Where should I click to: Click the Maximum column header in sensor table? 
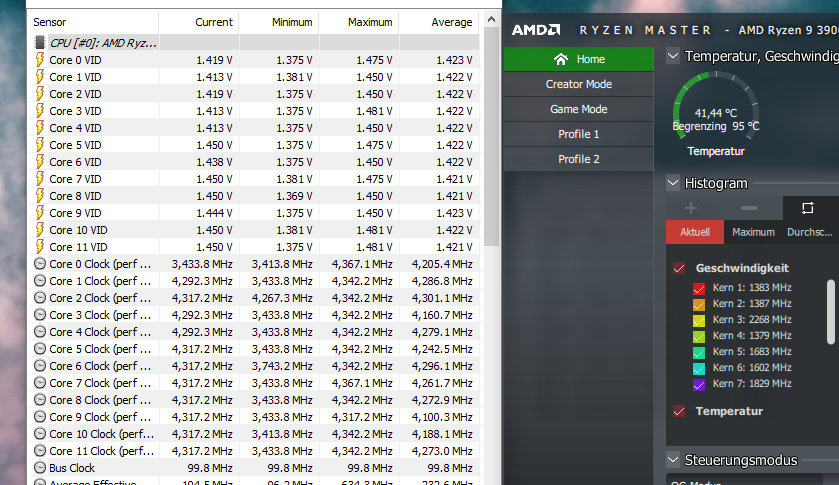[x=359, y=22]
